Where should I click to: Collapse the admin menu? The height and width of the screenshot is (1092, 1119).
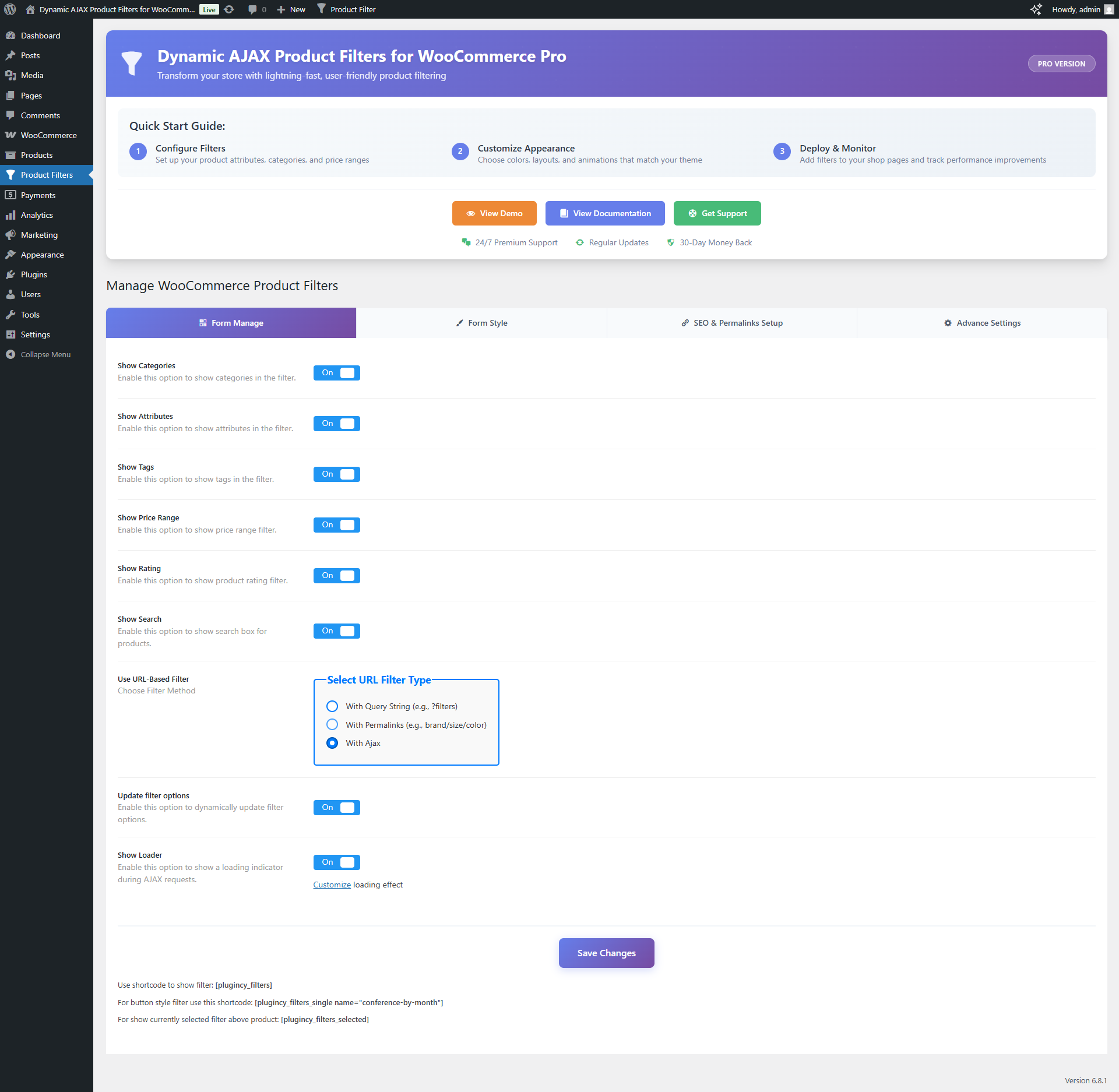(x=45, y=354)
